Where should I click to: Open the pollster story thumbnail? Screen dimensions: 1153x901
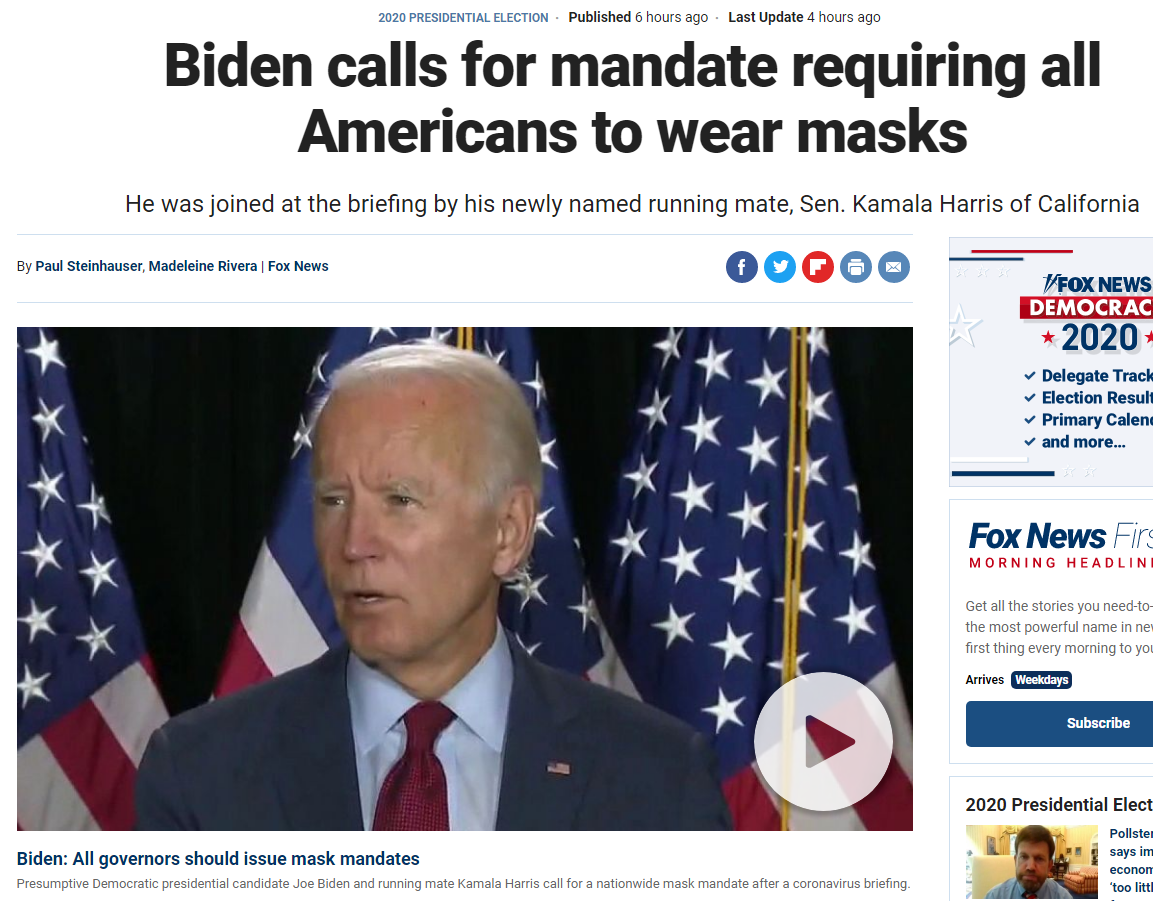pos(1031,862)
